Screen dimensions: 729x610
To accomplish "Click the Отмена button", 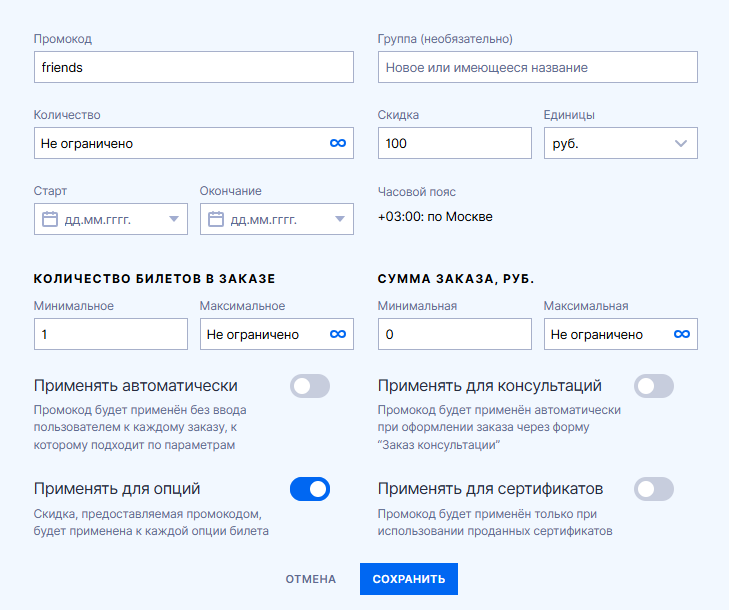I will point(311,579).
